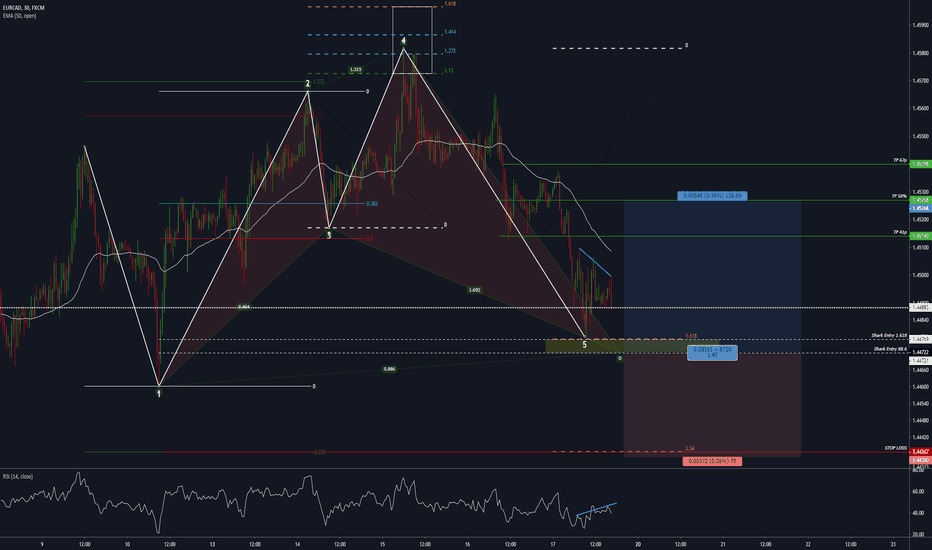Click pattern point marker 1

pos(159,394)
